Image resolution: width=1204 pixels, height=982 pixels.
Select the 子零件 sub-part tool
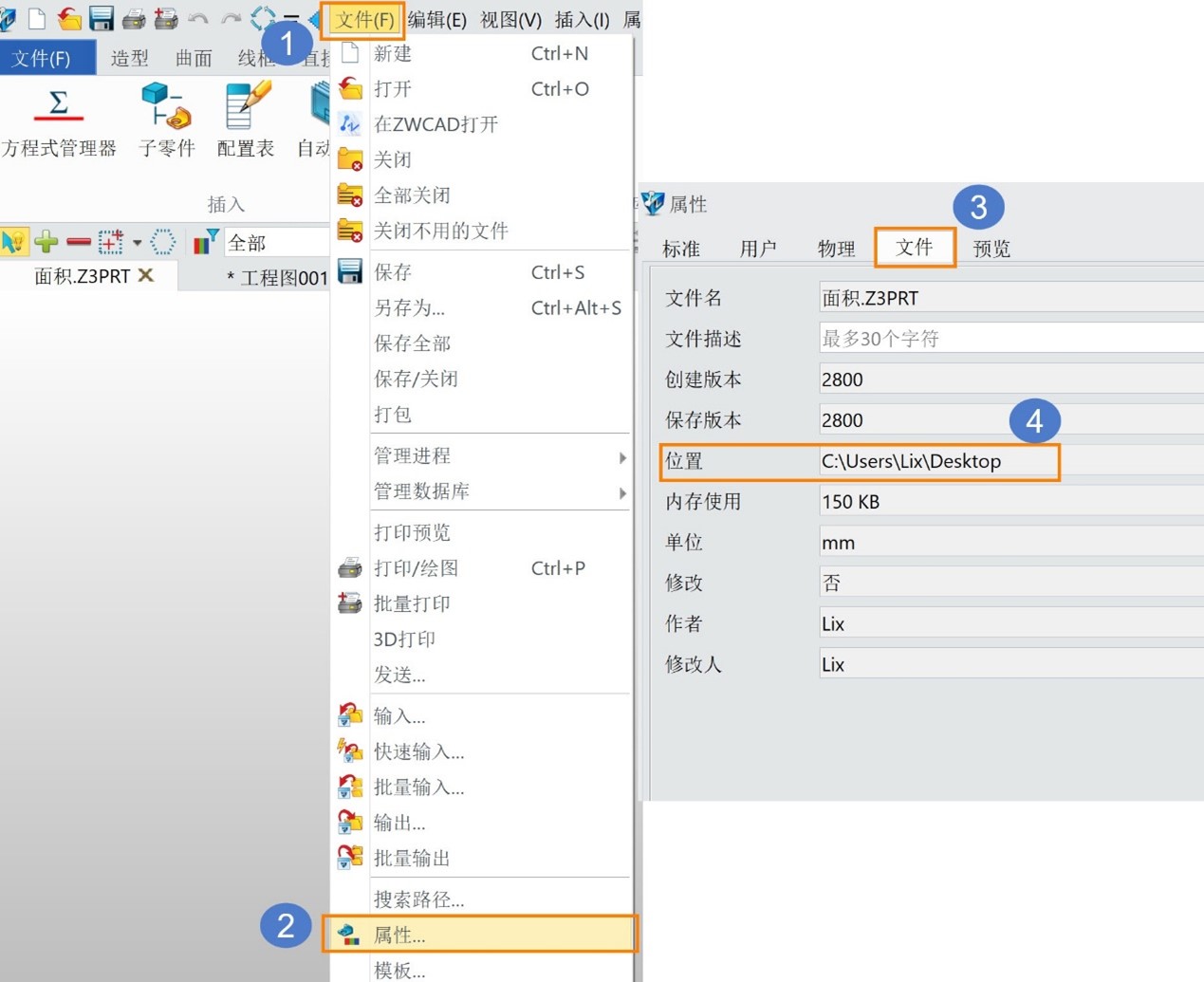pyautogui.click(x=167, y=120)
